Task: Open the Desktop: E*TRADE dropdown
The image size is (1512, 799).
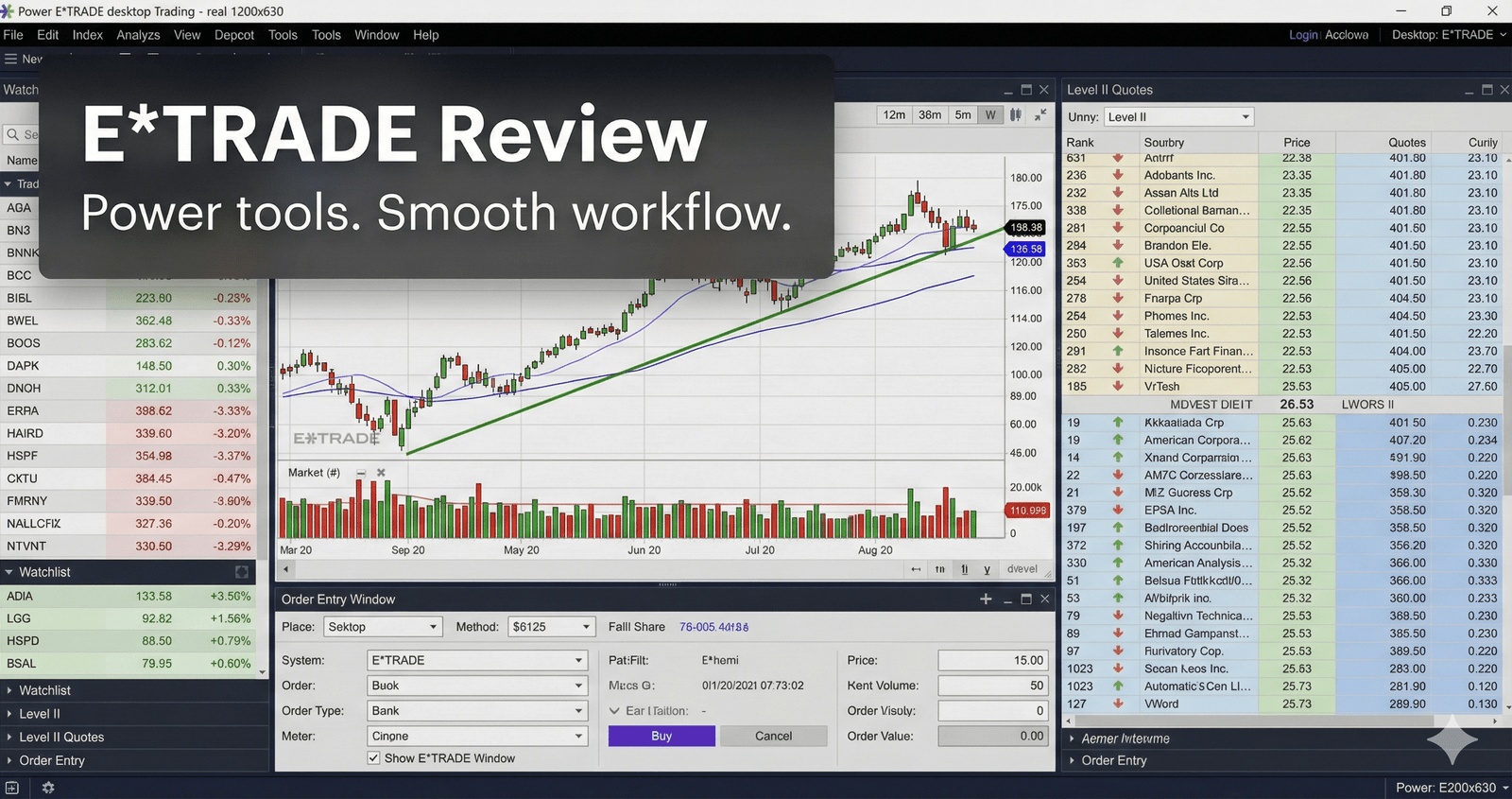Action: [x=1449, y=35]
